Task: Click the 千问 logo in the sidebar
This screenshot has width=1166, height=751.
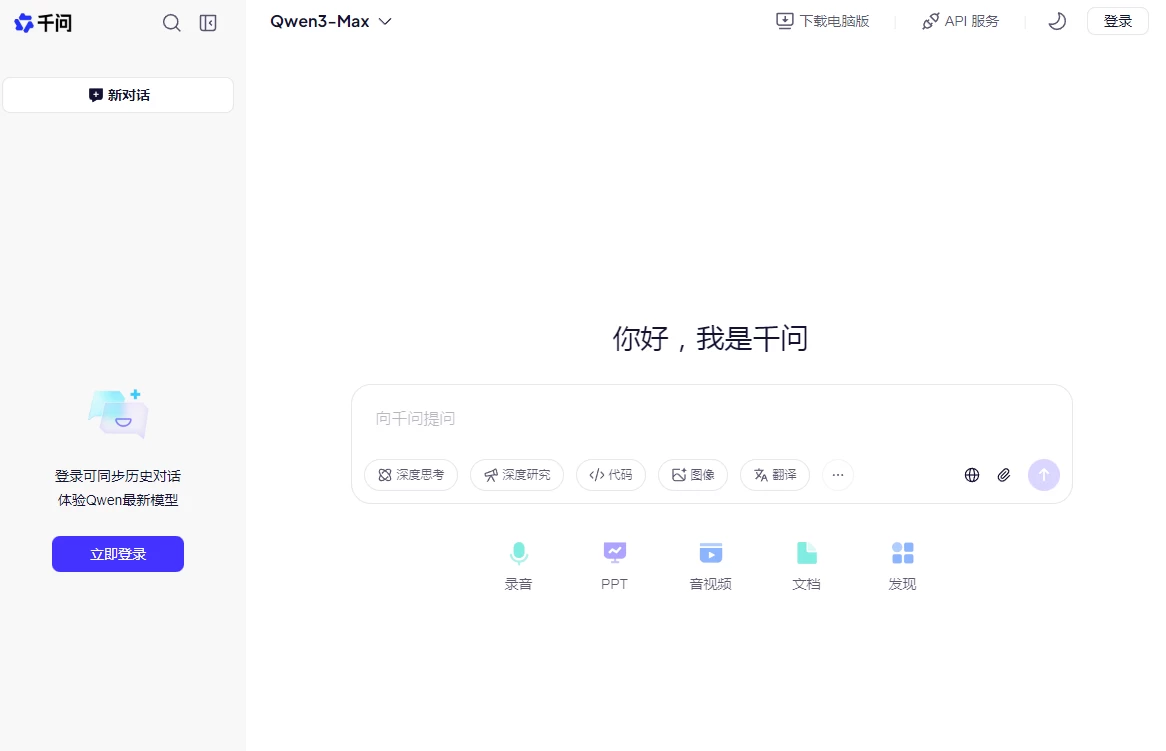Action: click(x=43, y=22)
